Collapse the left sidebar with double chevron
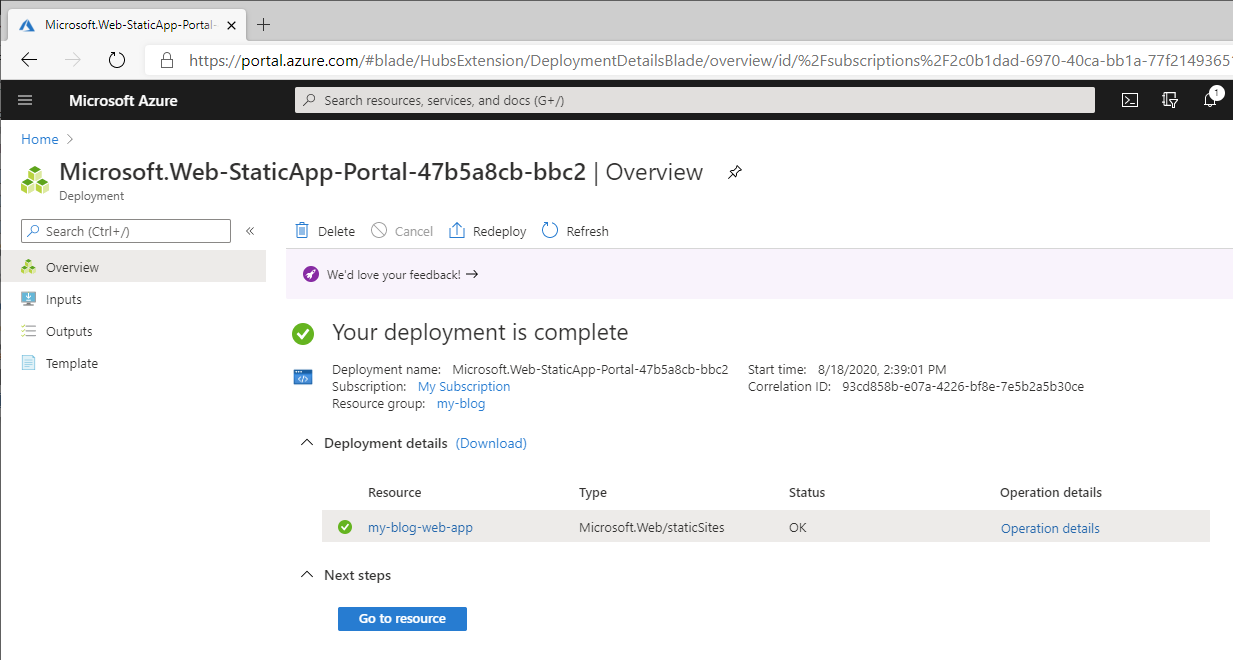The width and height of the screenshot is (1233, 660). [x=250, y=230]
